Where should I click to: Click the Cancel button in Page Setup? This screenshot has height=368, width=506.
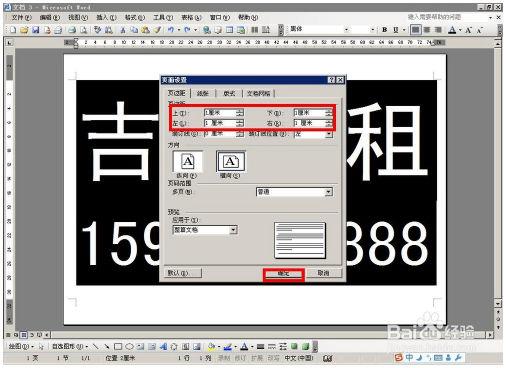(x=323, y=273)
